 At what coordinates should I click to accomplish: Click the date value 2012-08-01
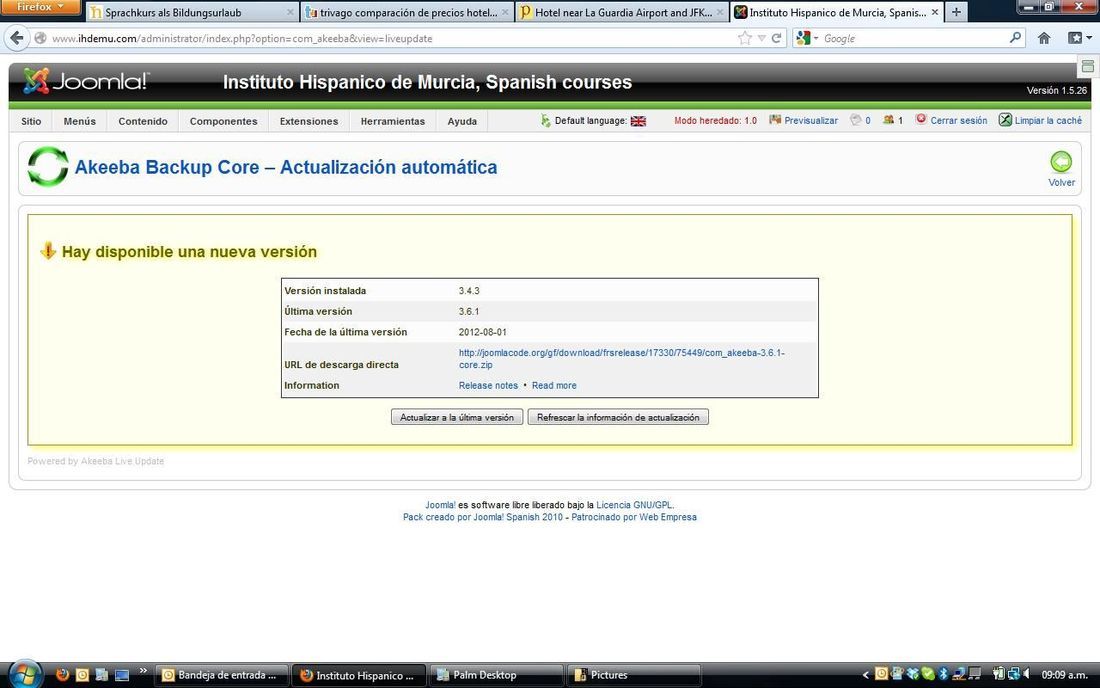[x=483, y=332]
